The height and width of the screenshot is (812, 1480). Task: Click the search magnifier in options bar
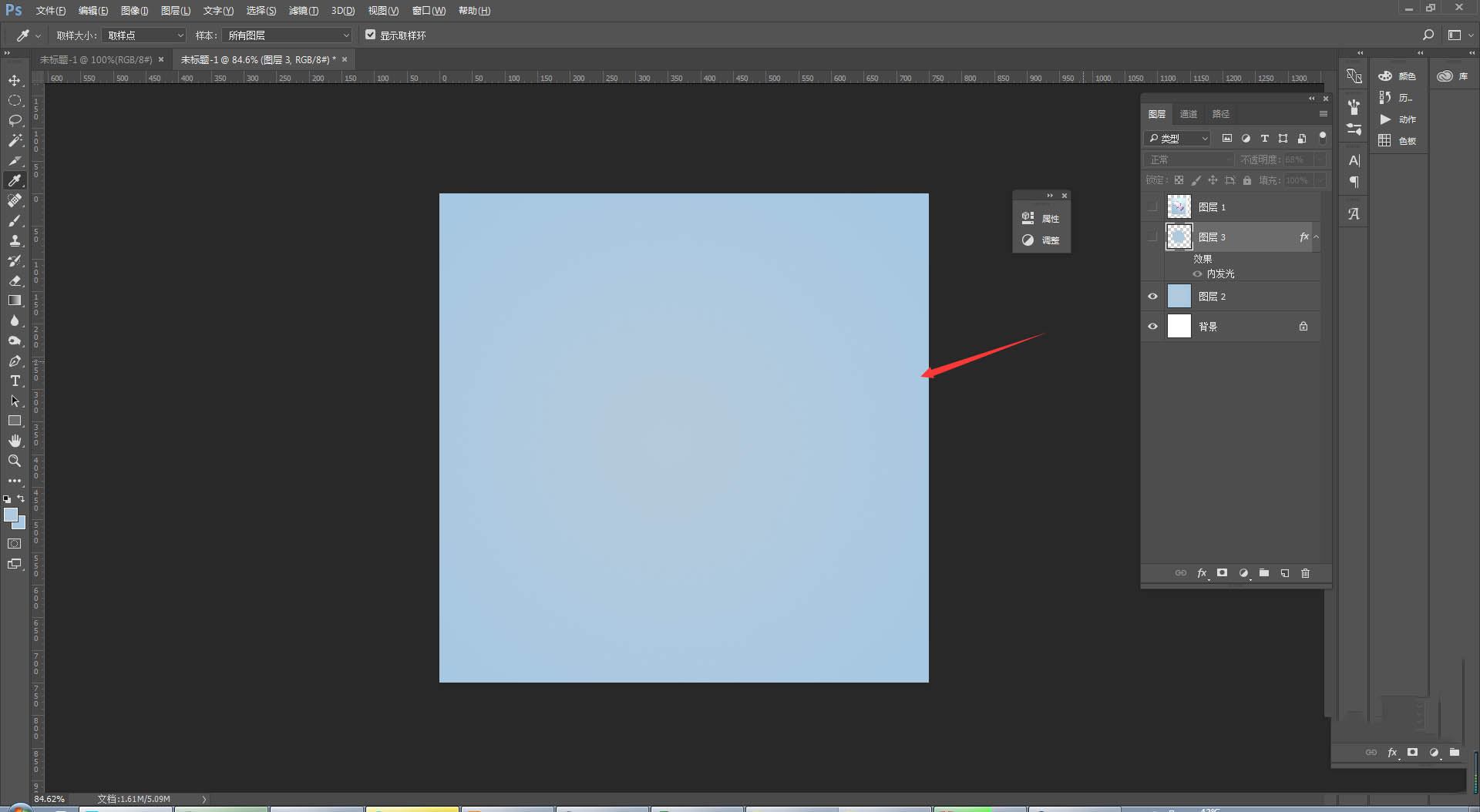coord(1428,35)
